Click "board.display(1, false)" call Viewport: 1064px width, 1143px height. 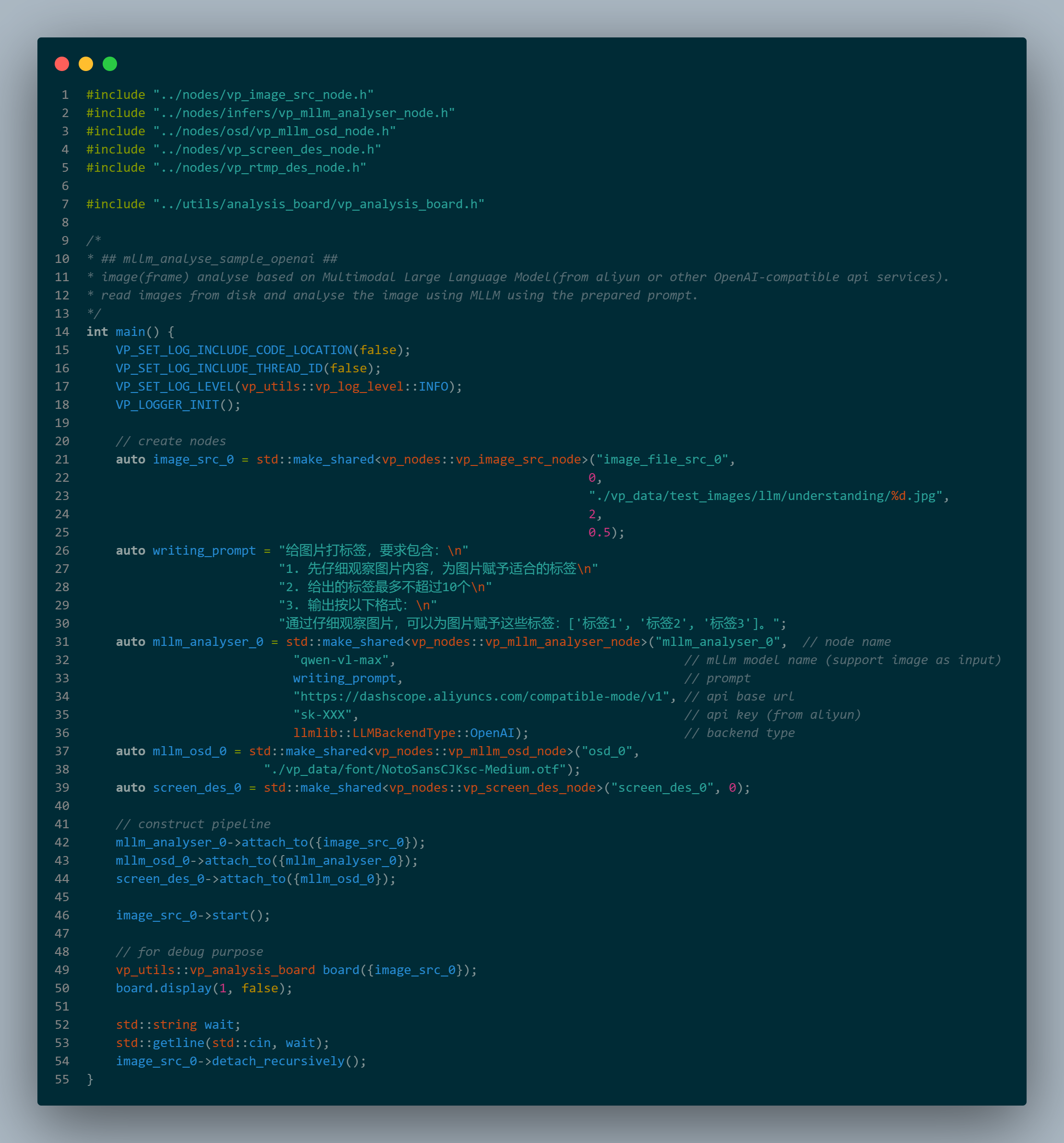pyautogui.click(x=204, y=988)
